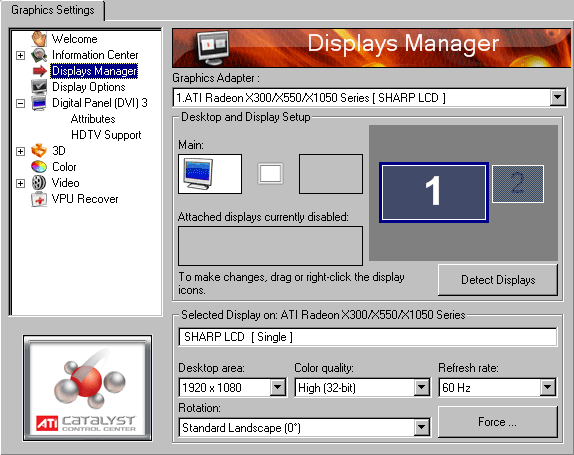Click the VPU Recover first-aid icon
The image size is (574, 455).
click(39, 199)
